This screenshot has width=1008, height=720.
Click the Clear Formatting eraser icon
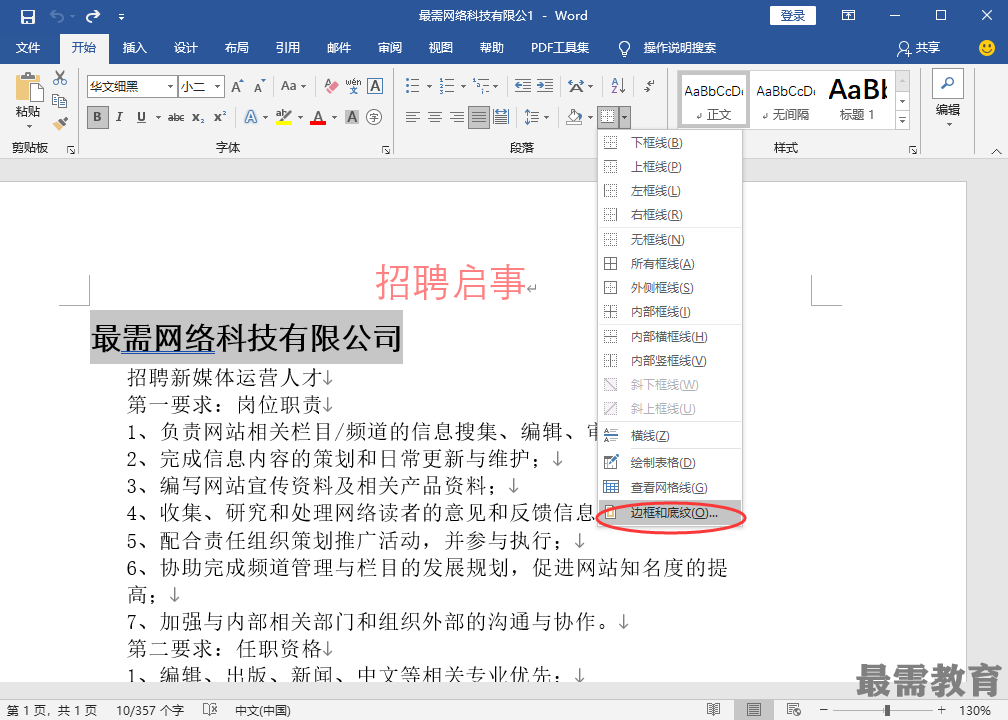pos(331,86)
